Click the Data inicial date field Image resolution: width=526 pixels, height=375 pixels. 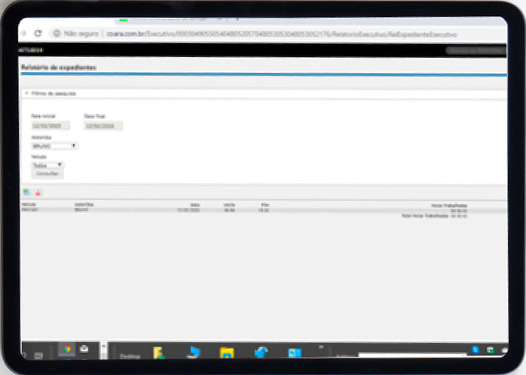point(50,126)
